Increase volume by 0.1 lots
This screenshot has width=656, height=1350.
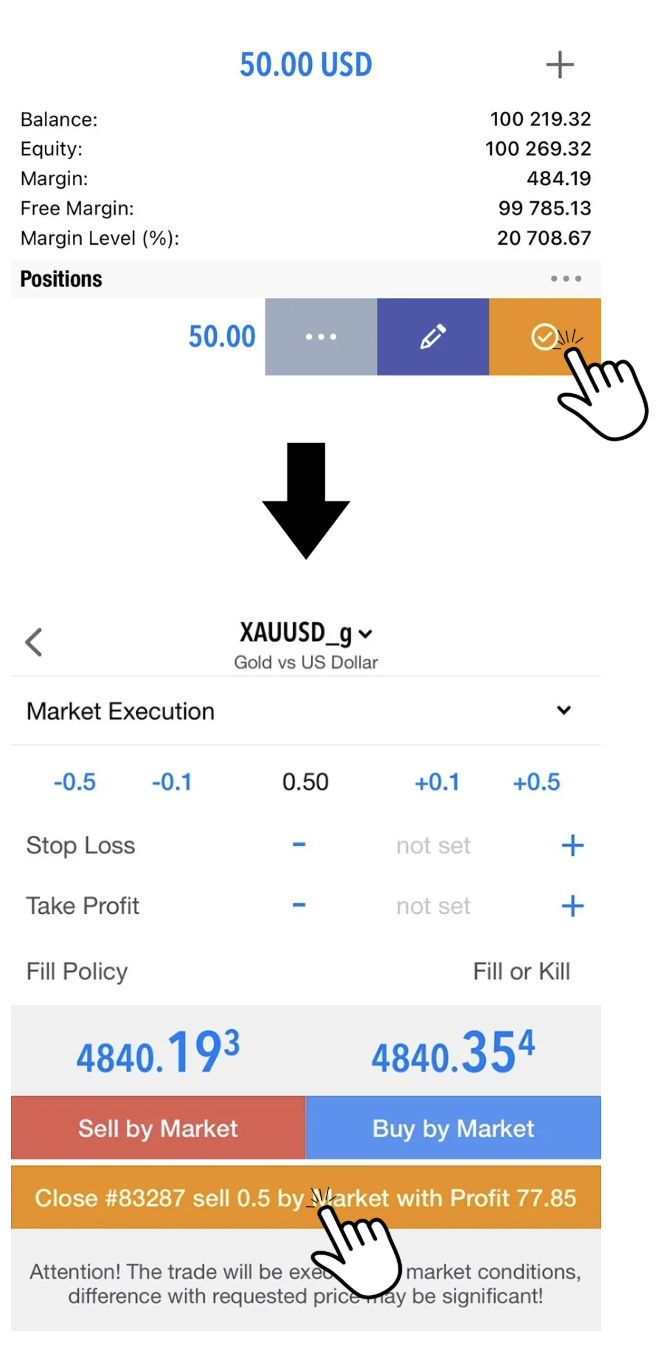pos(437,782)
